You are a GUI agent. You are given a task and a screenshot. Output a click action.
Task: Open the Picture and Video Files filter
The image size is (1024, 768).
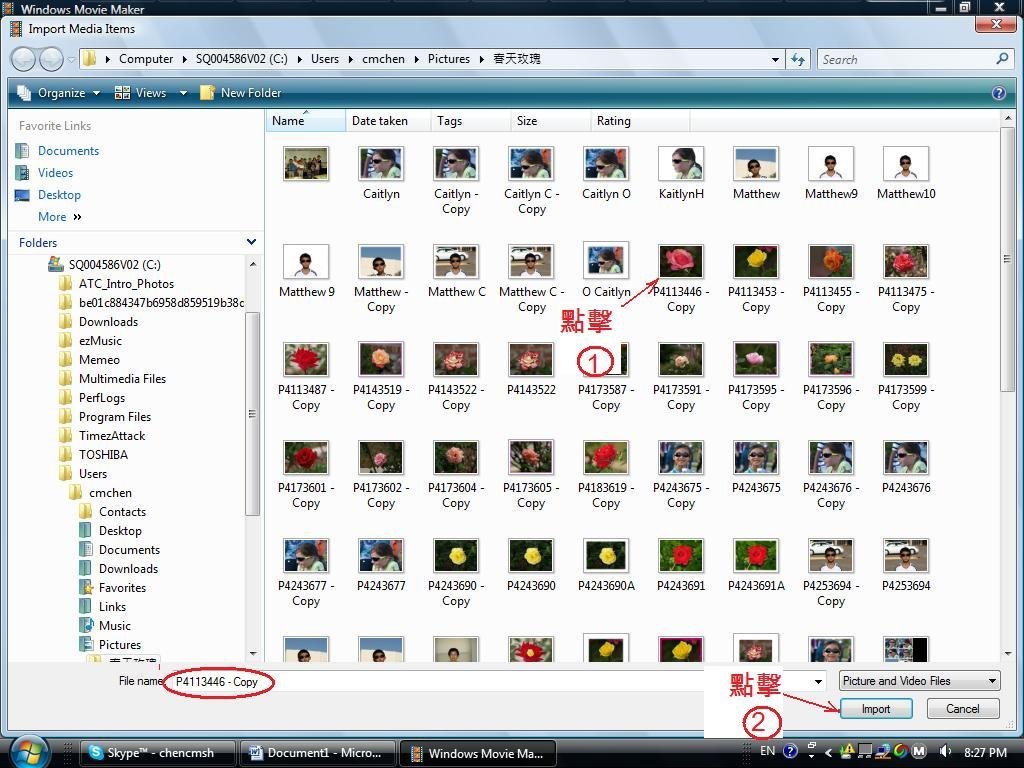tap(920, 681)
